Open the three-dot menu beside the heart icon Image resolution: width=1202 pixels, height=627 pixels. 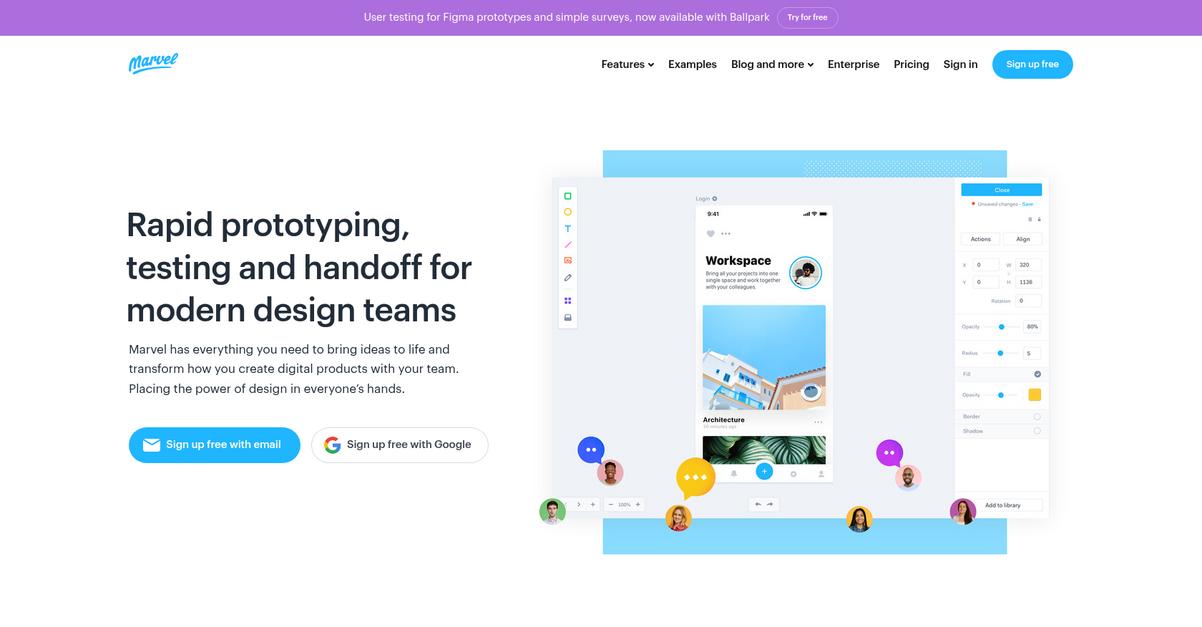click(726, 233)
